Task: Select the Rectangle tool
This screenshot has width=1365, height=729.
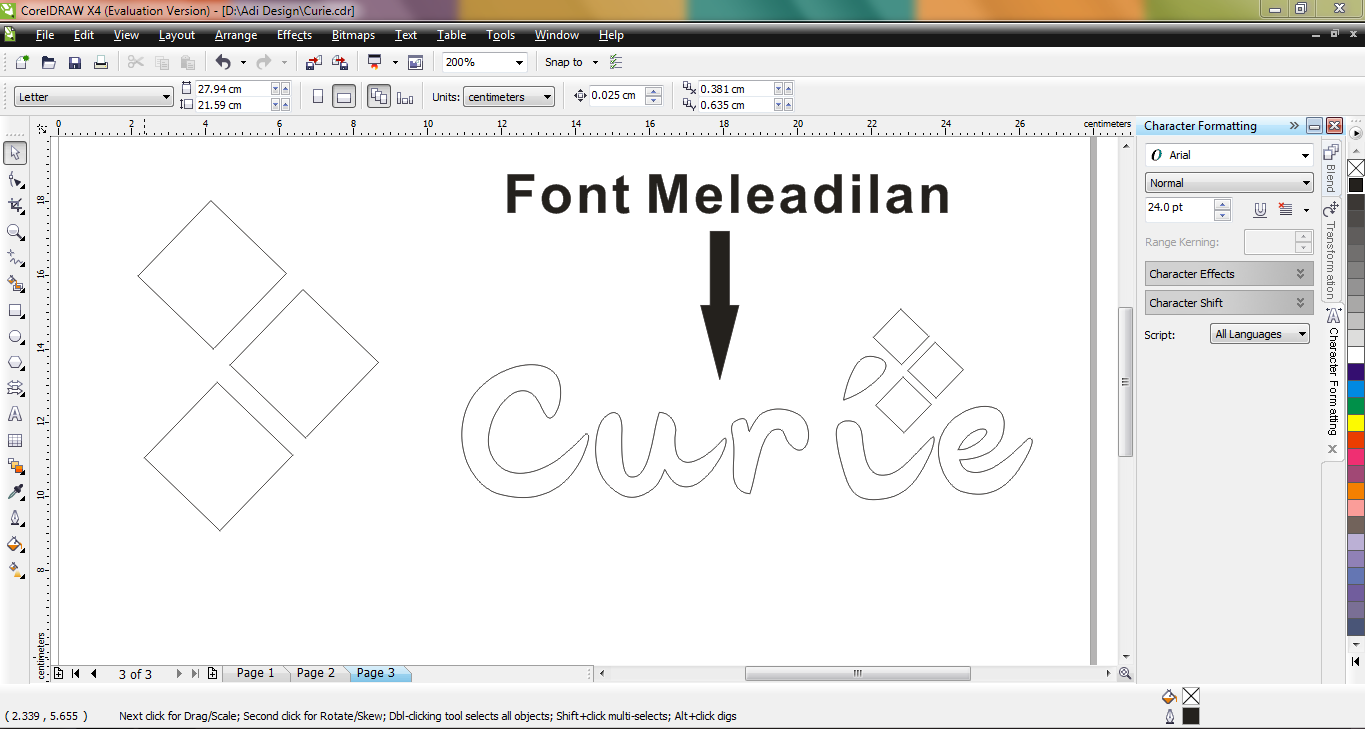Action: [15, 310]
